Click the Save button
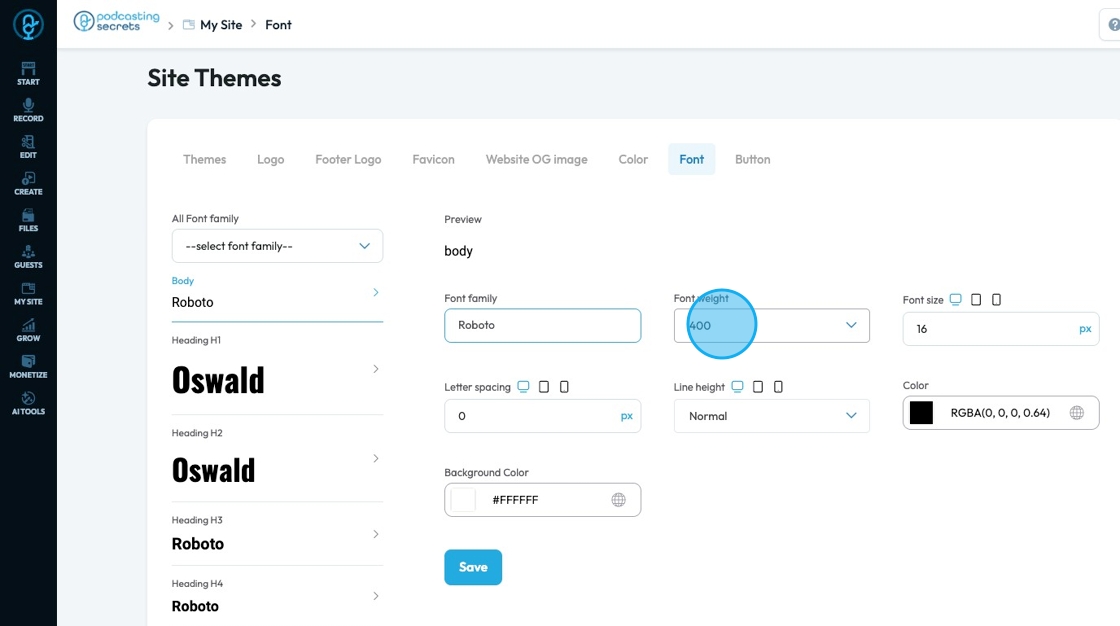 [473, 567]
